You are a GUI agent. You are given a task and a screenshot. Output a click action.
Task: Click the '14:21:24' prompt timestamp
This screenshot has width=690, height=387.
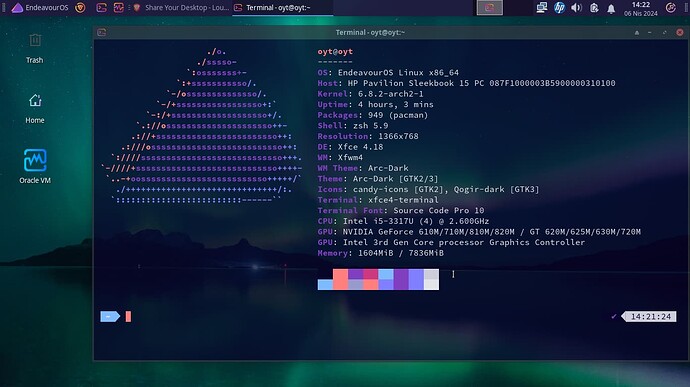pos(650,316)
